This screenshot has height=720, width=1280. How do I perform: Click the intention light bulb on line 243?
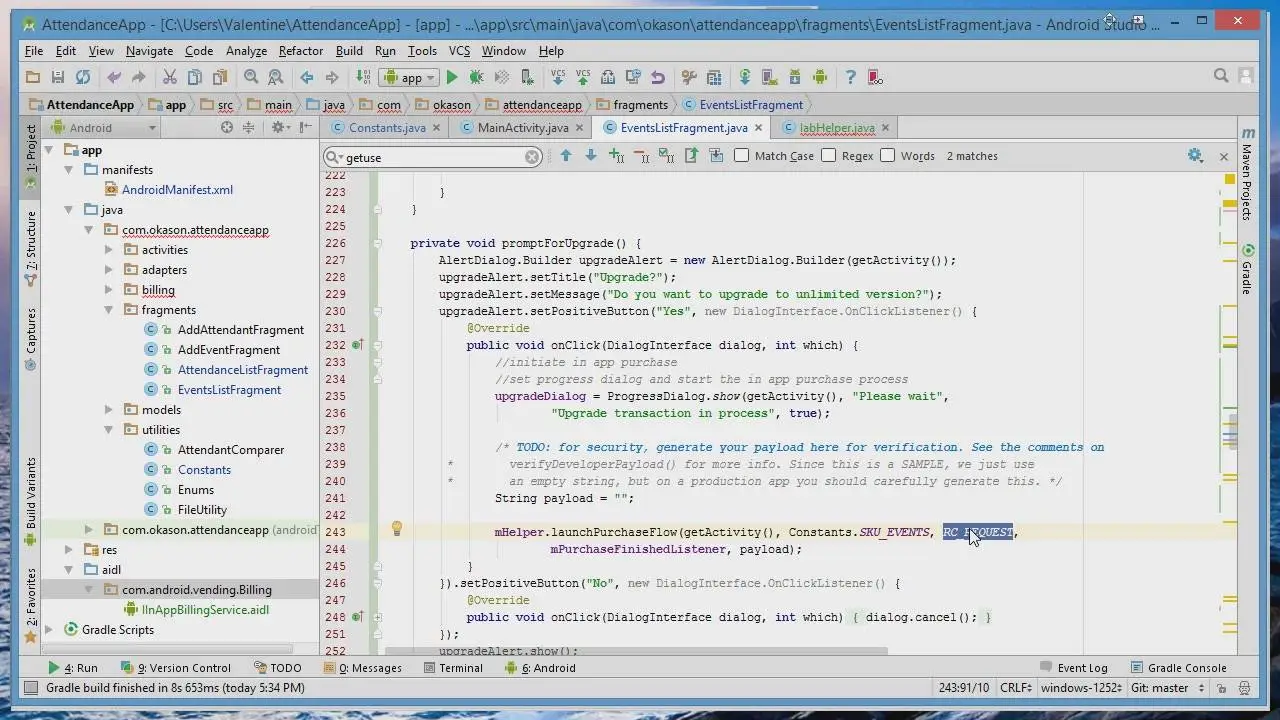[396, 529]
